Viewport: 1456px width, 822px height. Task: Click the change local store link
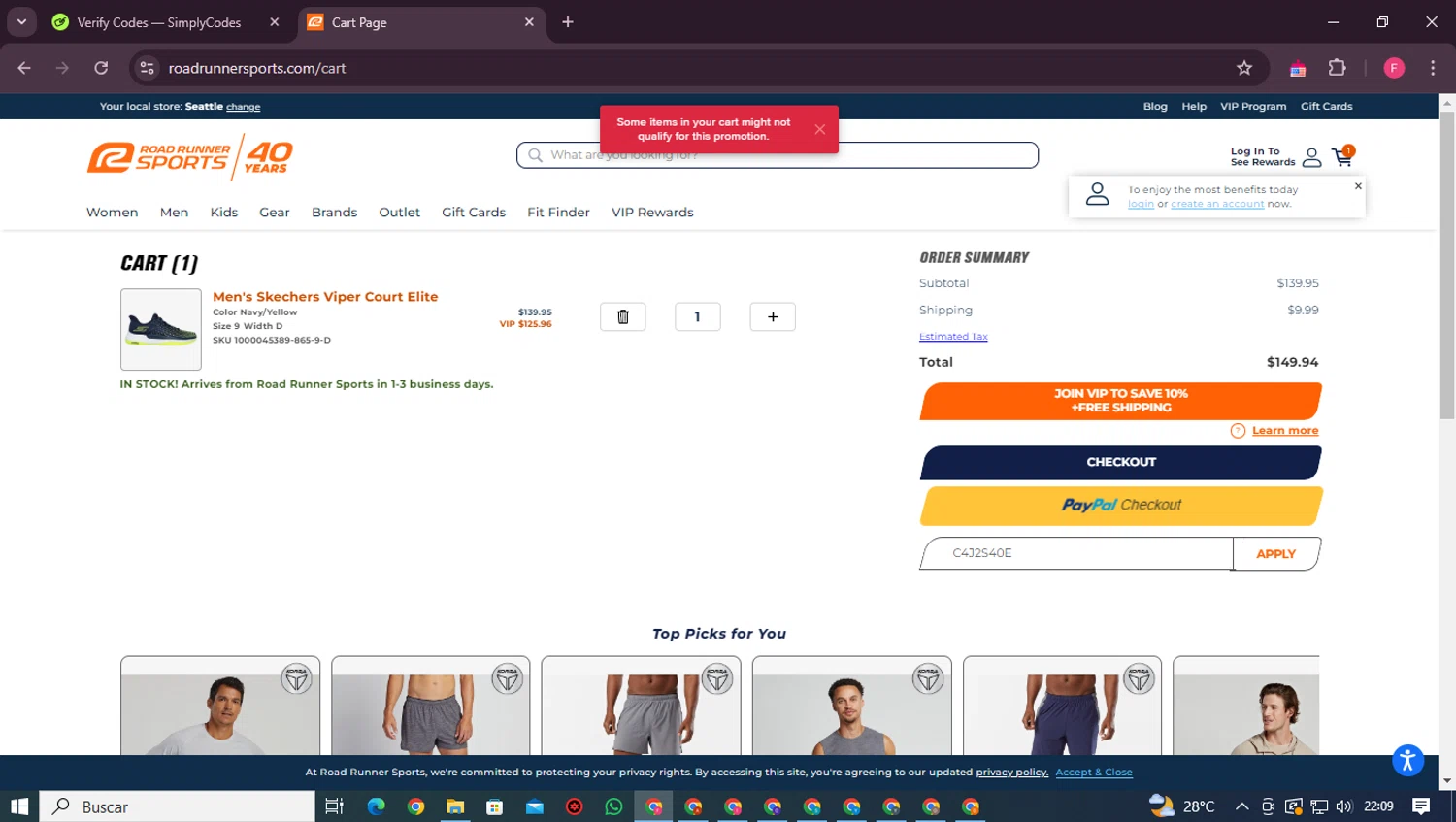coord(244,107)
